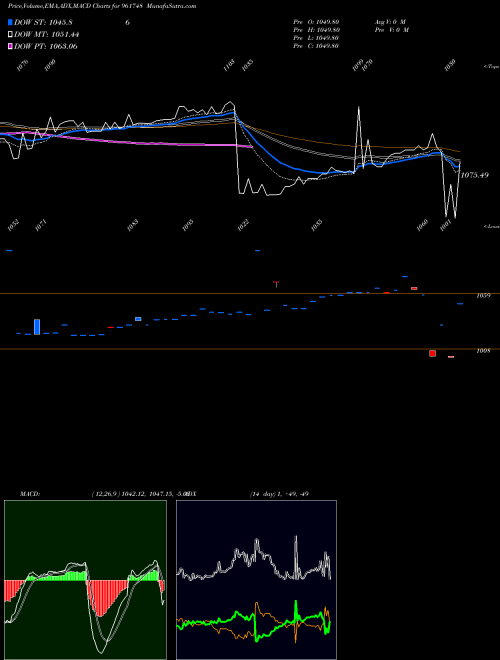This screenshot has height=660, width=500.
Task: Open the dark blue ADX chart panel
Action: coord(256,580)
